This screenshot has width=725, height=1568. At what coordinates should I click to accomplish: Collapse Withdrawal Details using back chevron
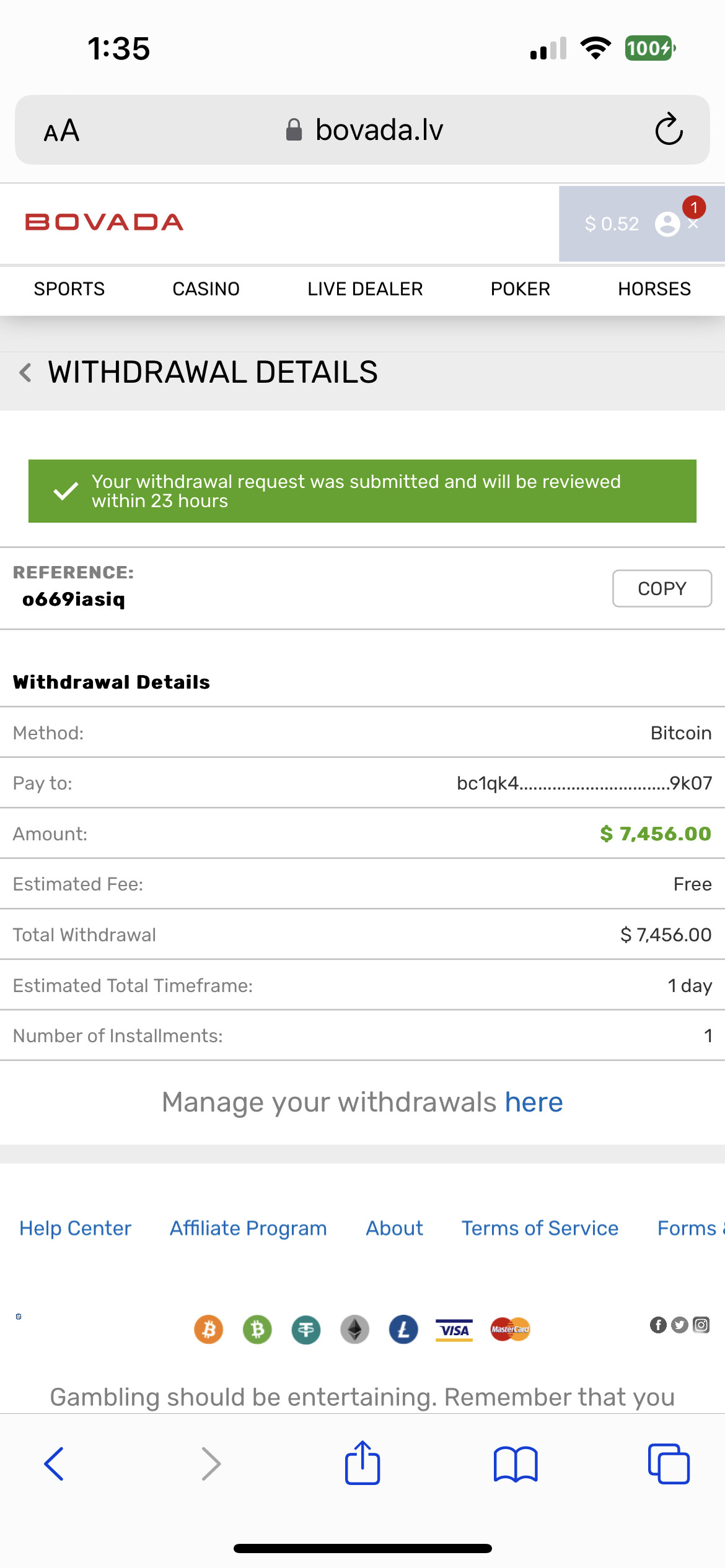25,373
